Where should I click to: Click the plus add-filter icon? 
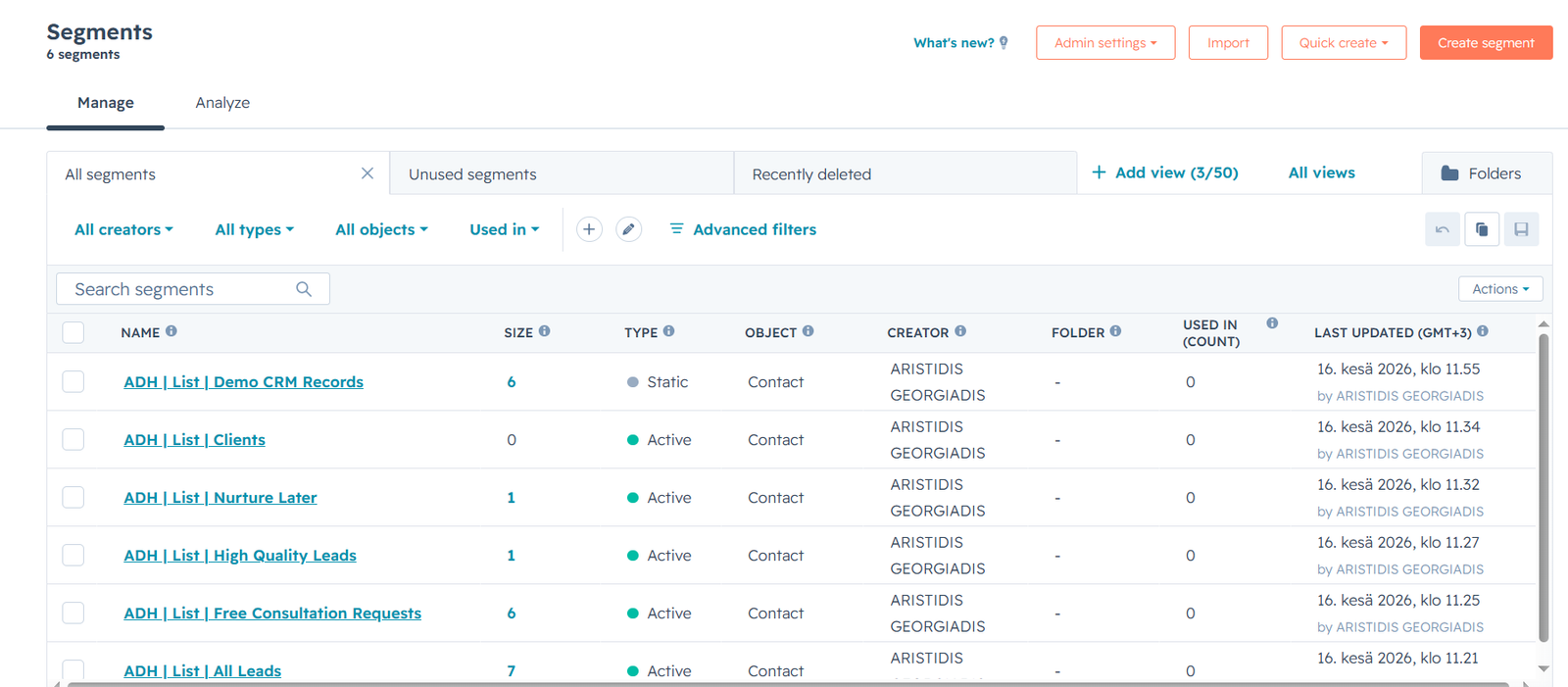tap(589, 229)
